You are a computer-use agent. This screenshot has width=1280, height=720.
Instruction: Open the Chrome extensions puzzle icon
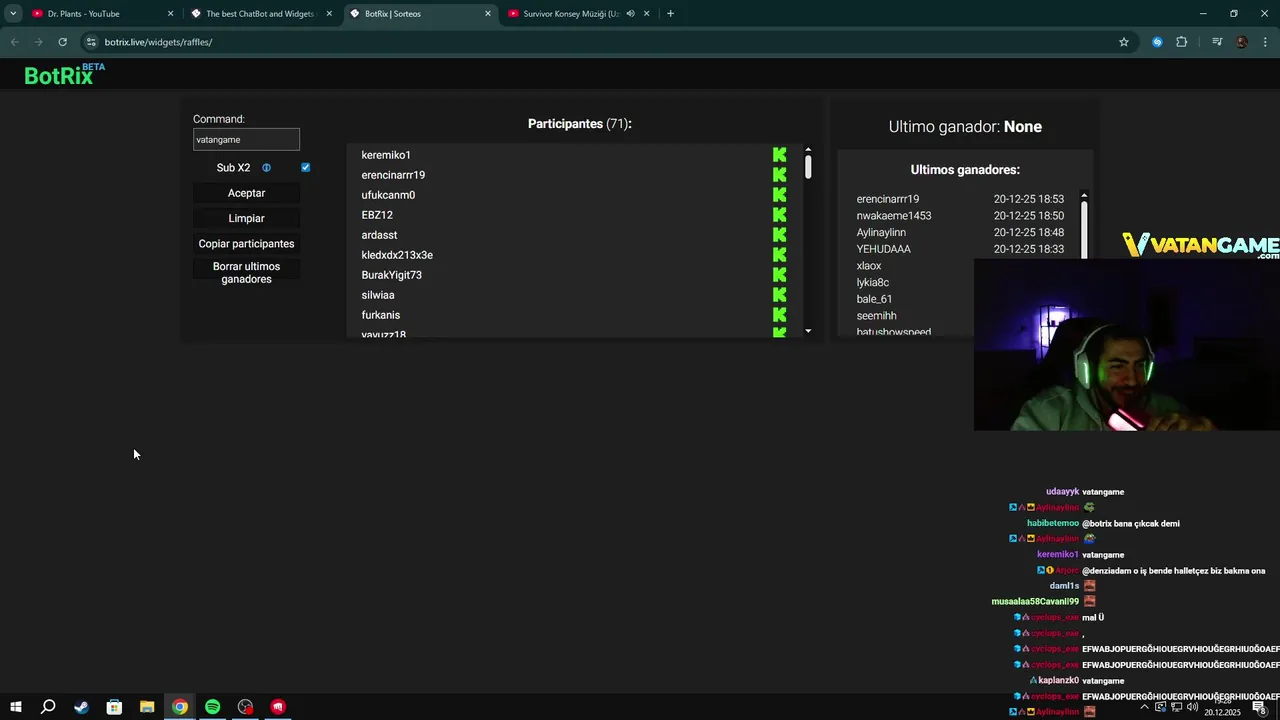tap(1182, 42)
